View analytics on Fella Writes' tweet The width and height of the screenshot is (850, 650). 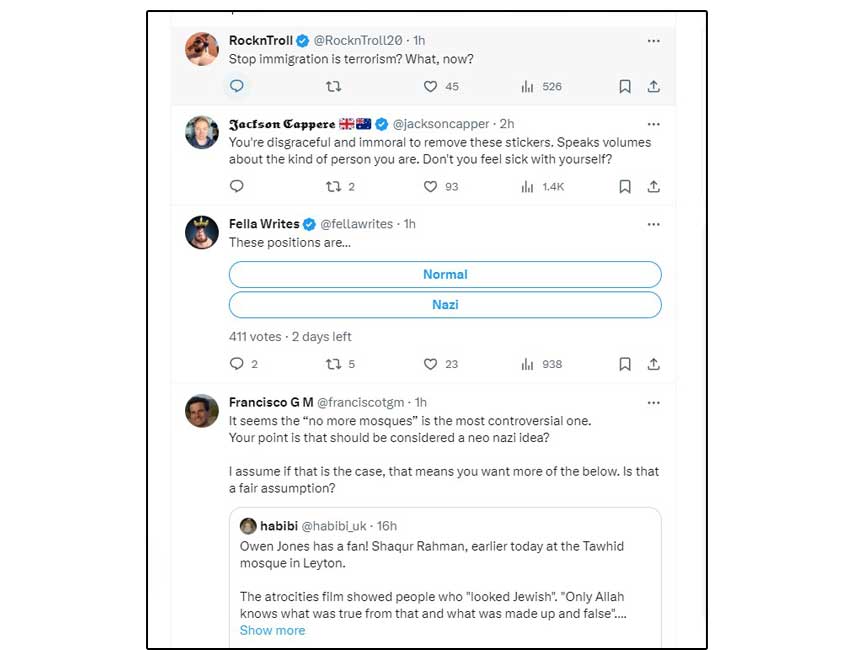[528, 364]
